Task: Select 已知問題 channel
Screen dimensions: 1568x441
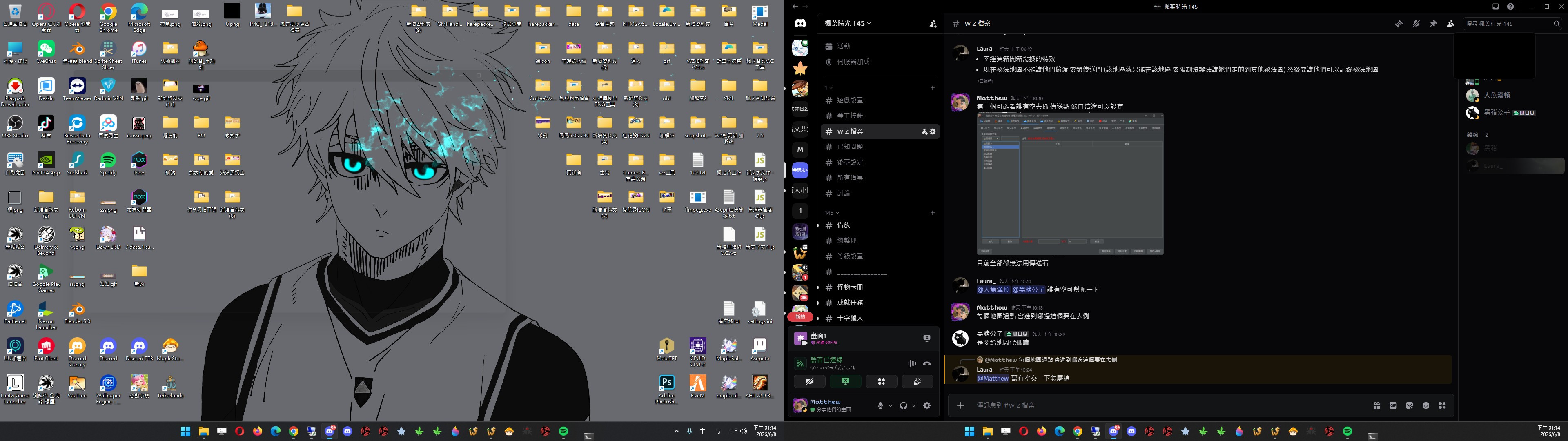Action: (x=880, y=147)
